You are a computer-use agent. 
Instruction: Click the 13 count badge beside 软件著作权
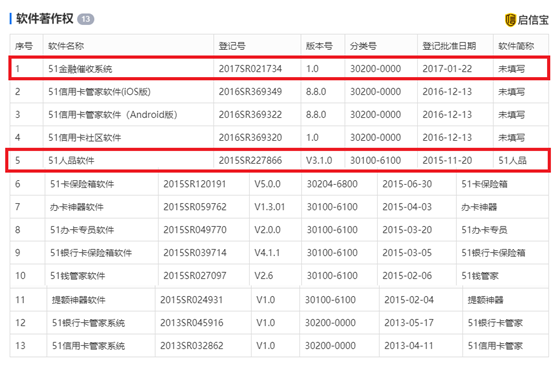point(86,19)
